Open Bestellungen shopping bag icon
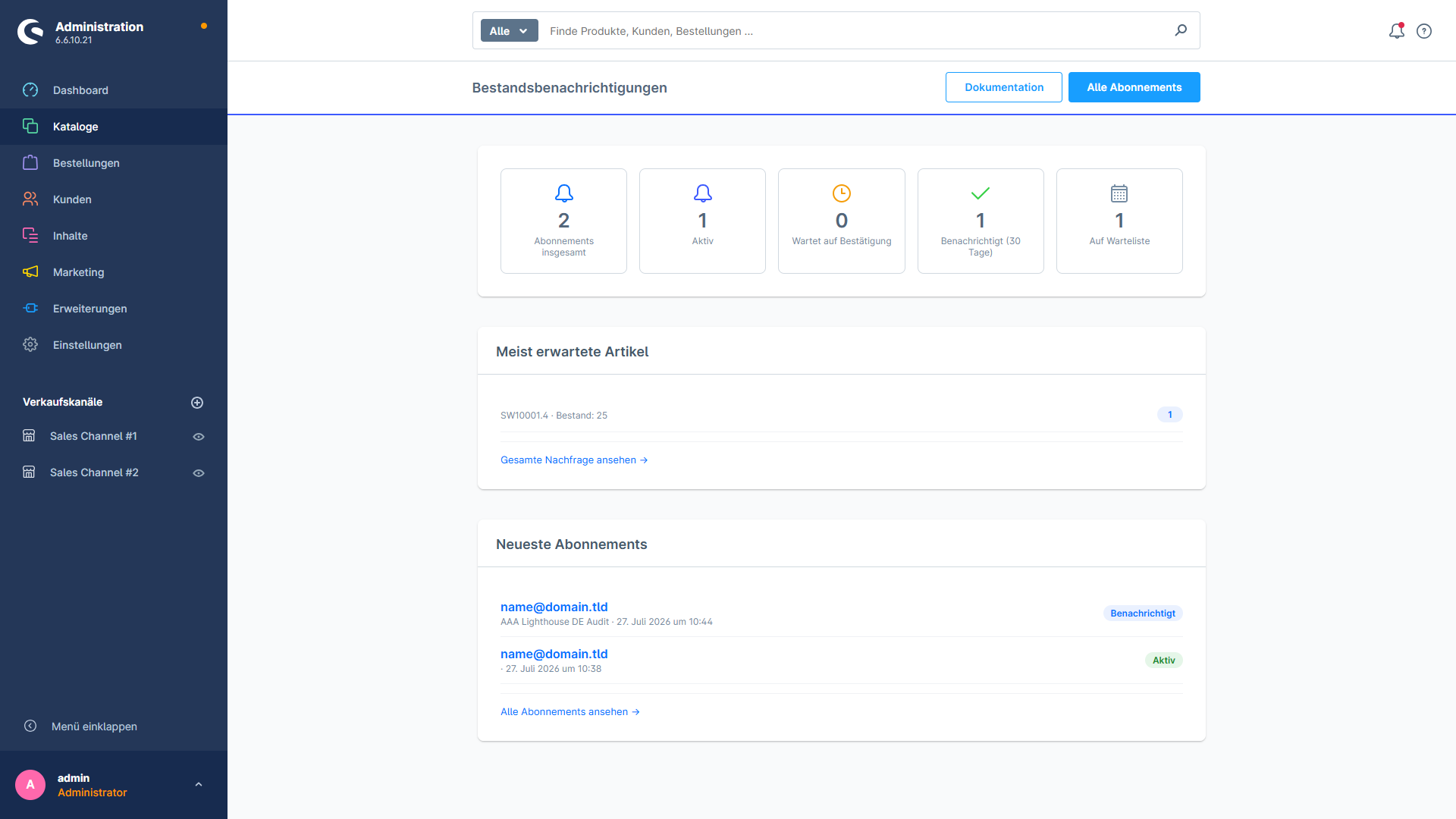Screen dimensions: 1456x819 pos(30,163)
